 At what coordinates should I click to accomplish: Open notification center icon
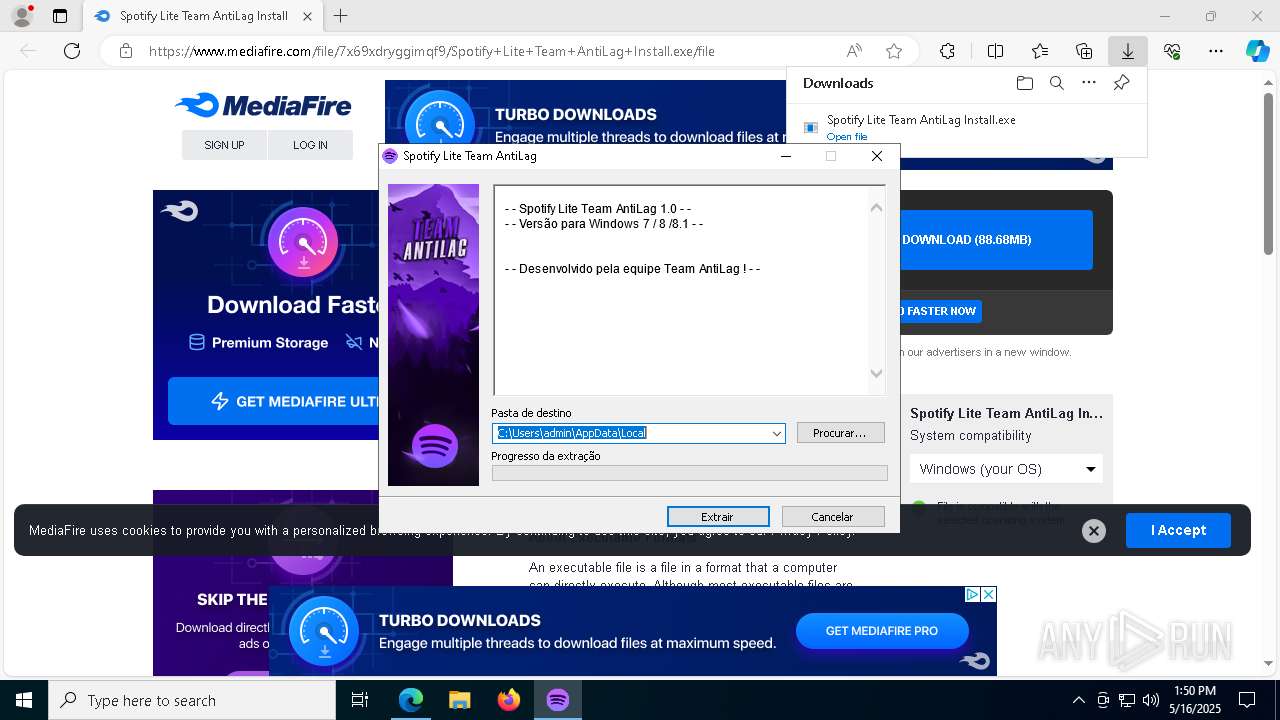click(1247, 700)
